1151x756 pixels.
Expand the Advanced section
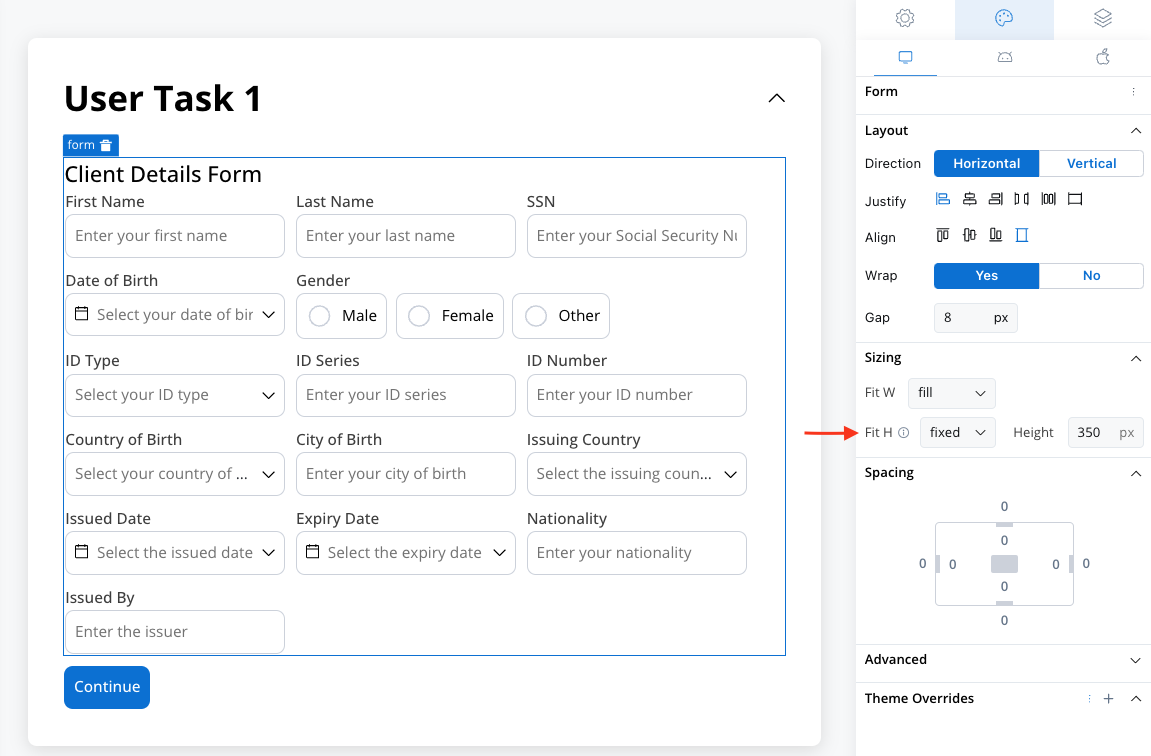(1136, 661)
